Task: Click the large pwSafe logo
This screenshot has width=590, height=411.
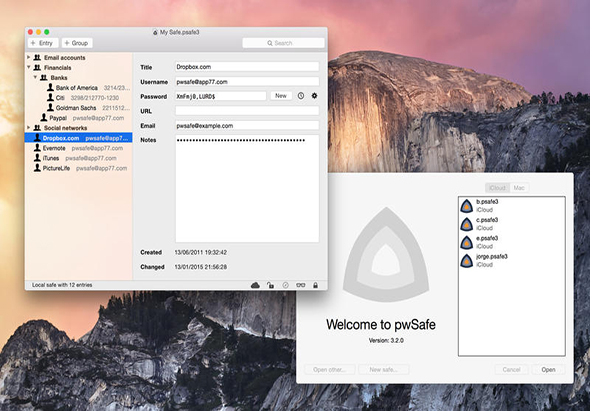Action: tap(386, 255)
